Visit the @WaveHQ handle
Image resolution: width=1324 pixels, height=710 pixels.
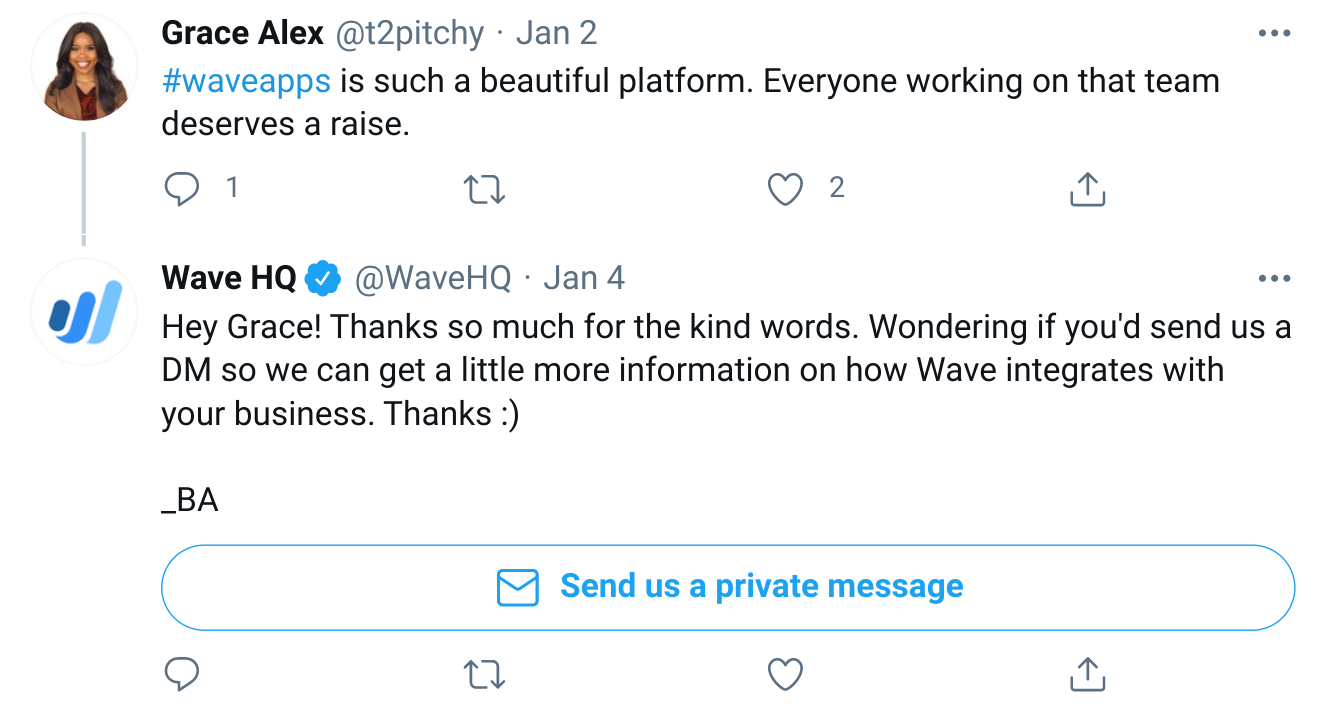433,278
